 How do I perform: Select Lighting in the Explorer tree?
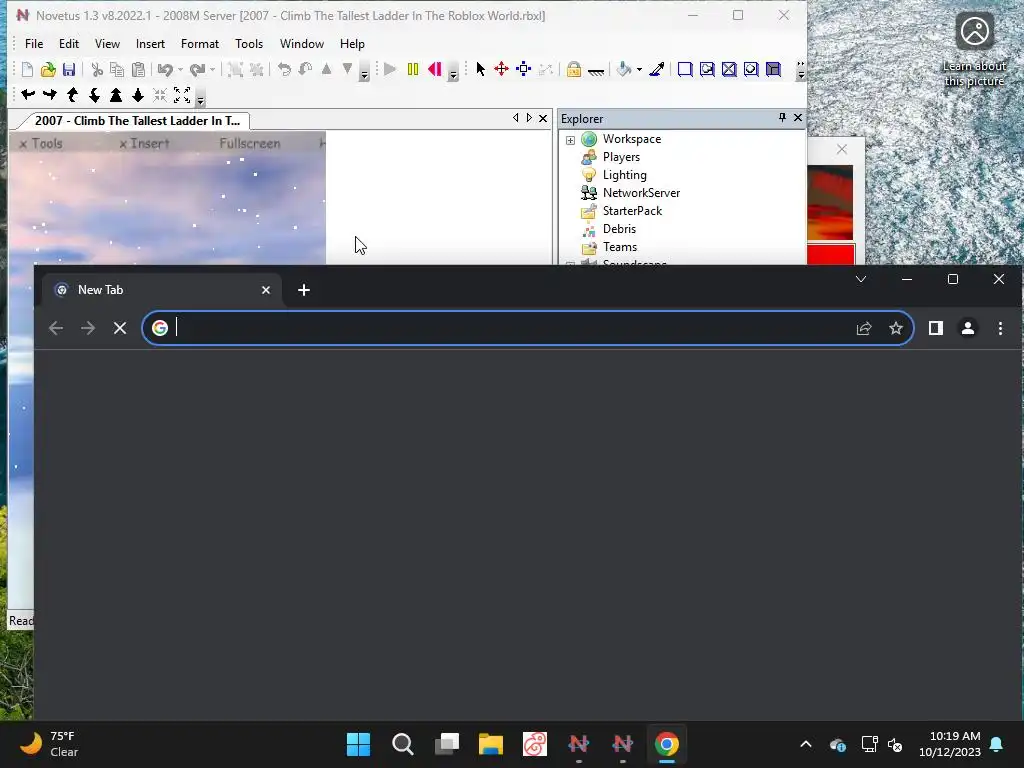pos(624,175)
